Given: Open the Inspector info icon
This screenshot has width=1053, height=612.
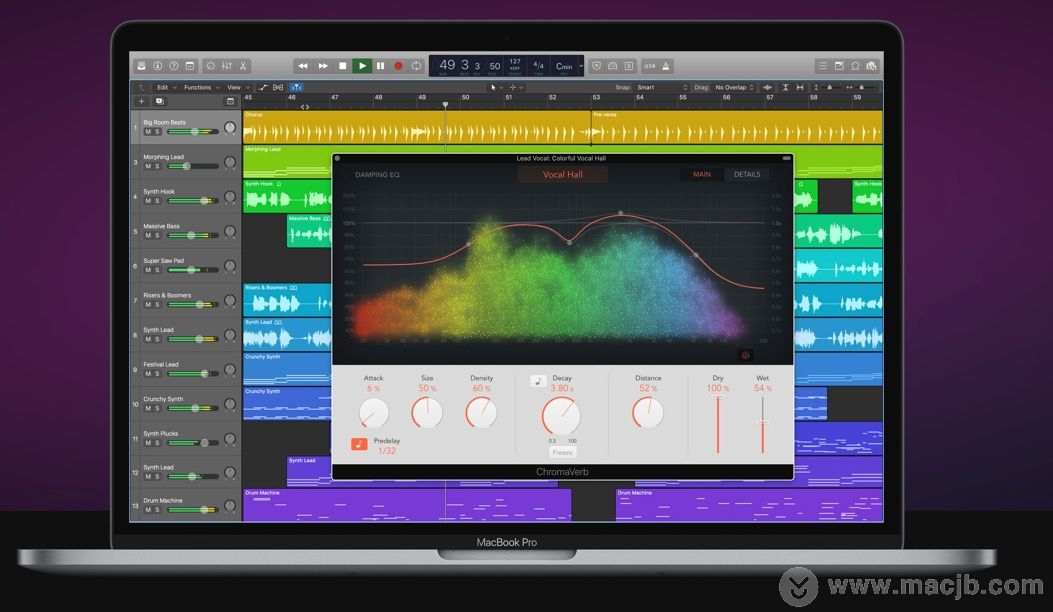Looking at the screenshot, I should (158, 66).
